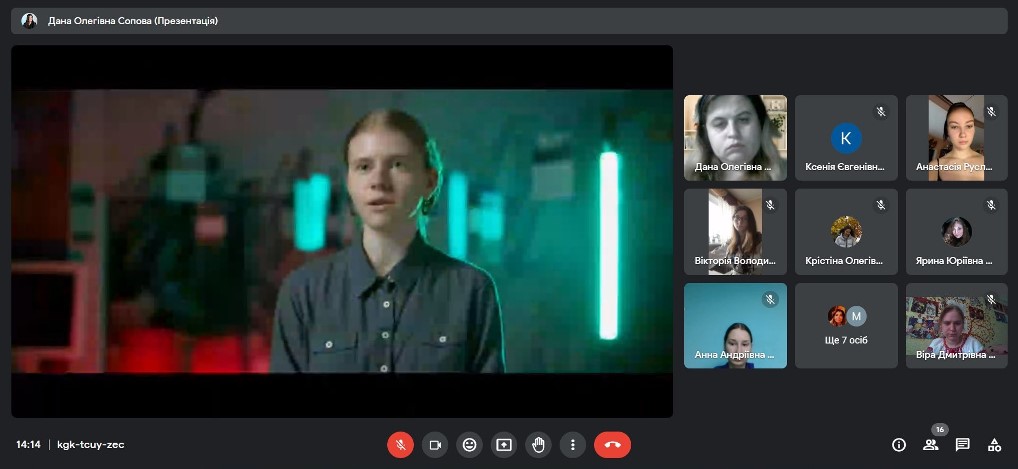
Task: Raise your hand in the meeting
Action: point(538,445)
